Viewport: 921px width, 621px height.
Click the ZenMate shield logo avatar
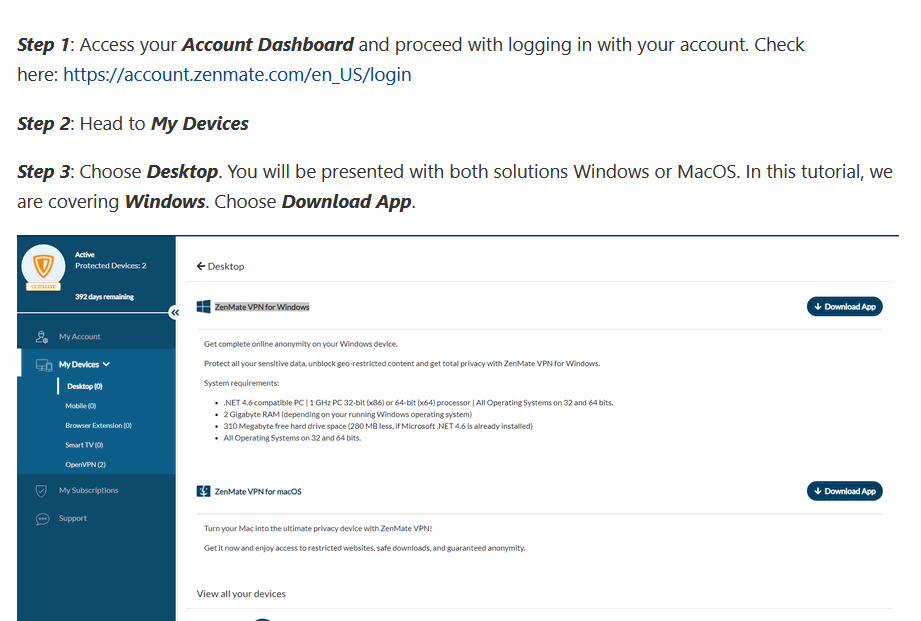(42, 268)
